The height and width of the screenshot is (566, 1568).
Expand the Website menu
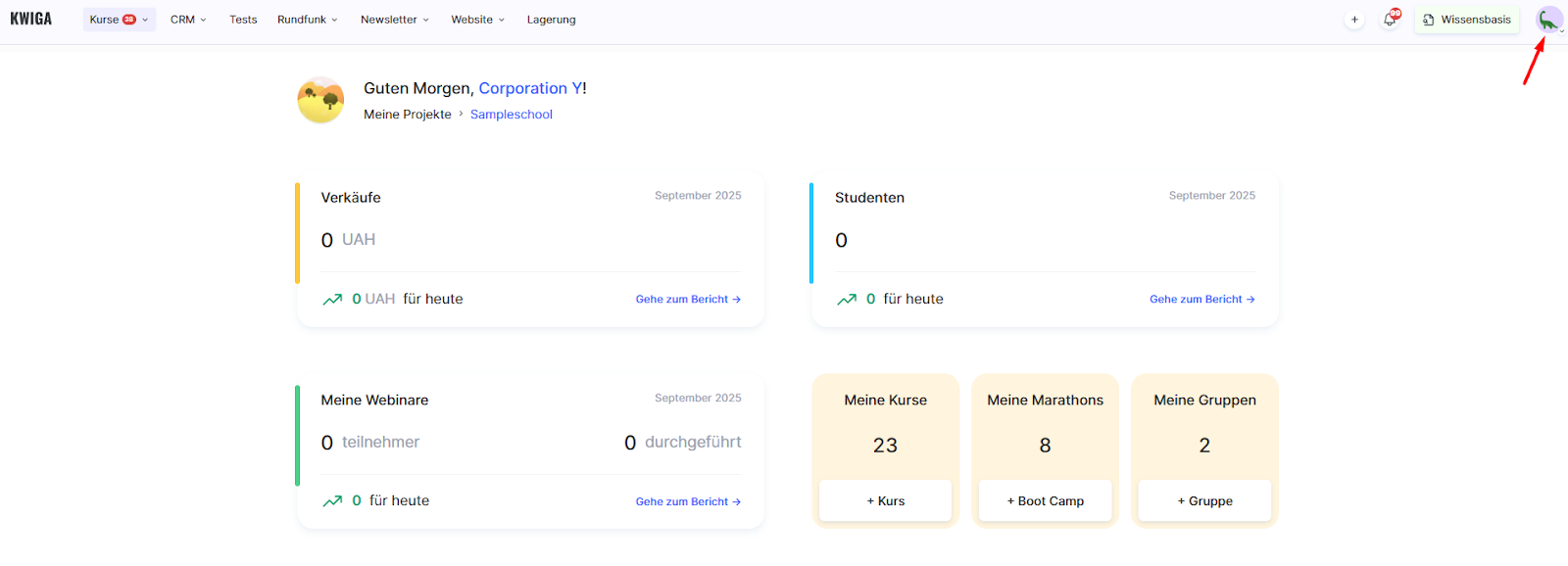pos(477,20)
